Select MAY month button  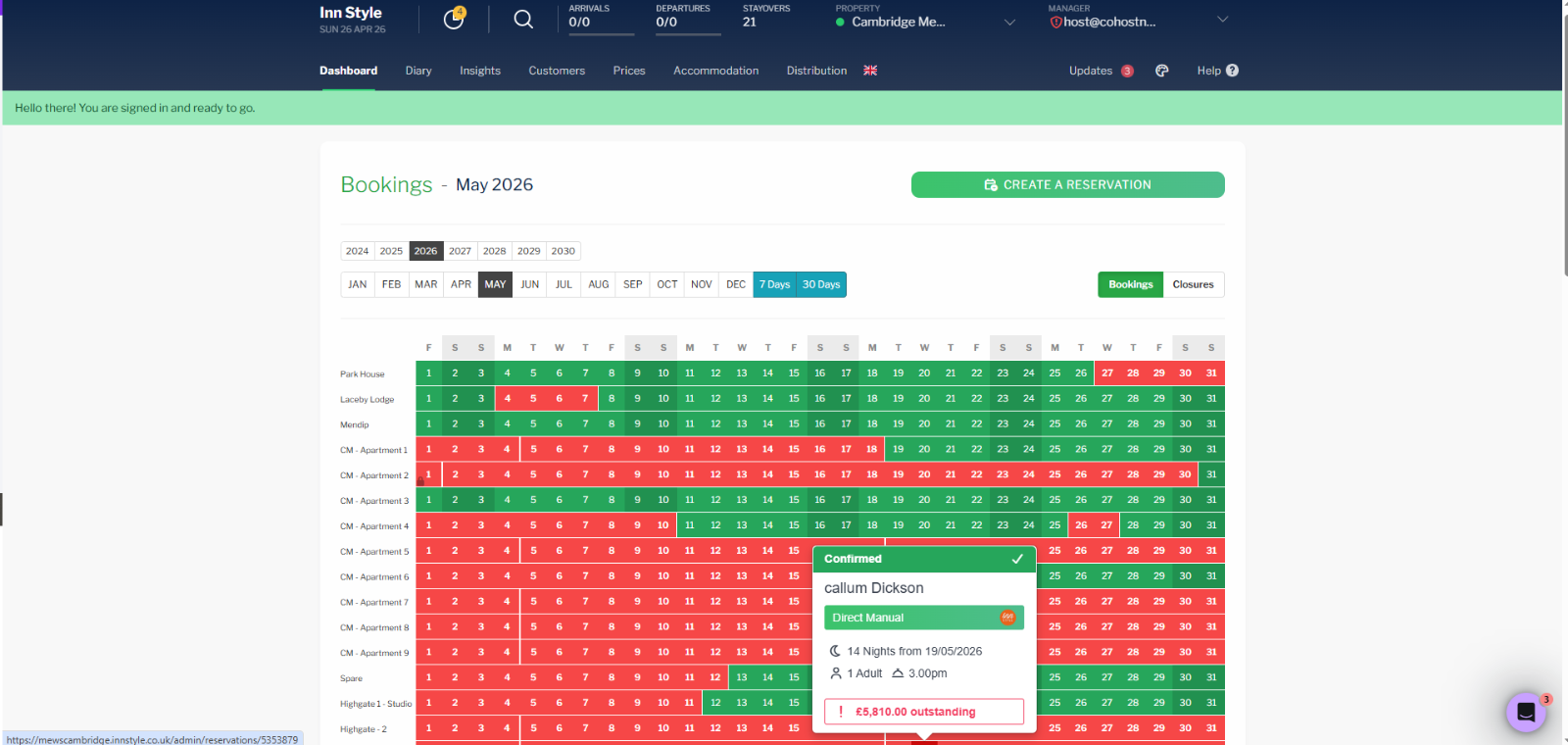[495, 284]
